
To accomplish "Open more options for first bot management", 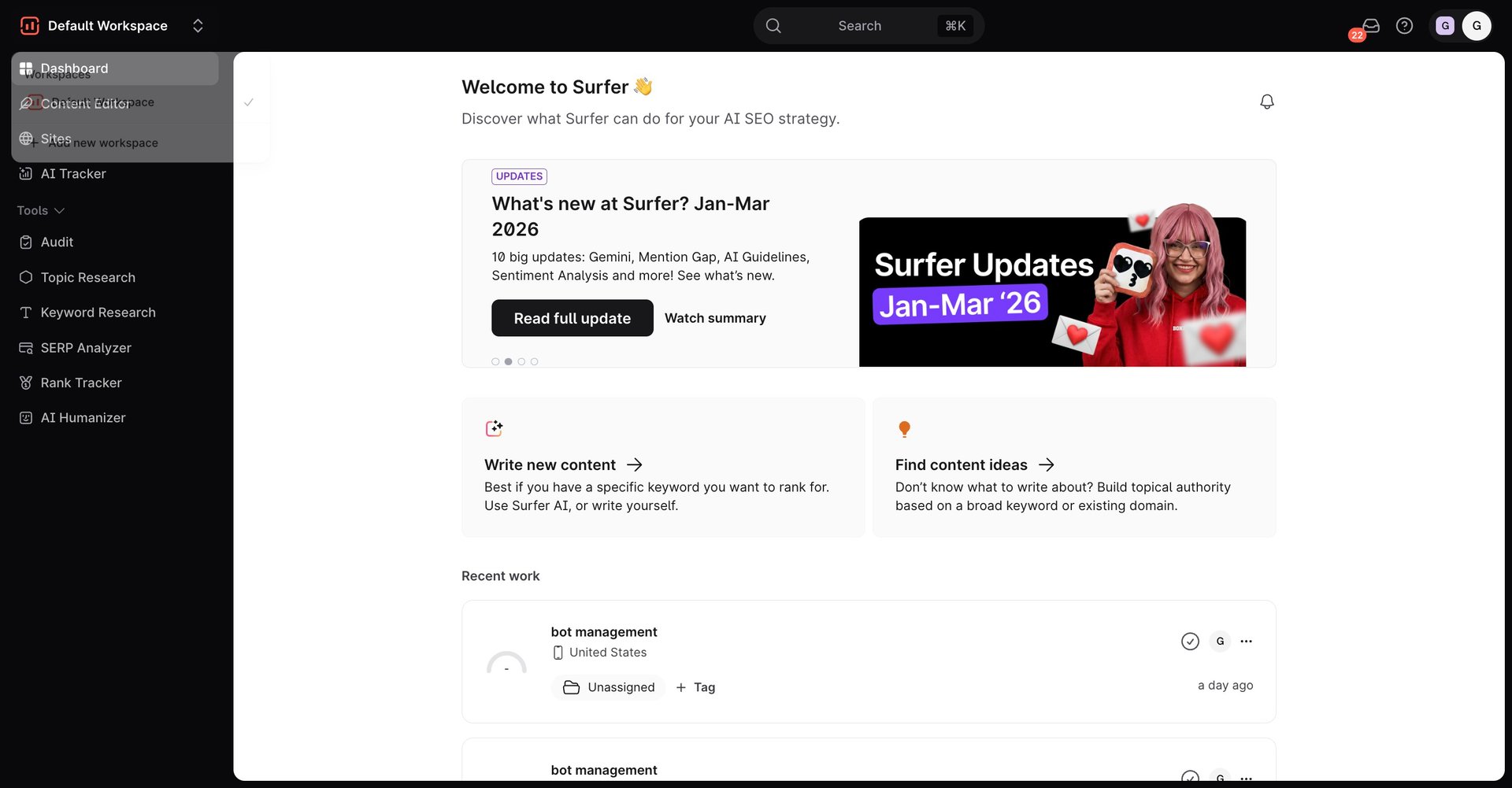I will 1246,642.
